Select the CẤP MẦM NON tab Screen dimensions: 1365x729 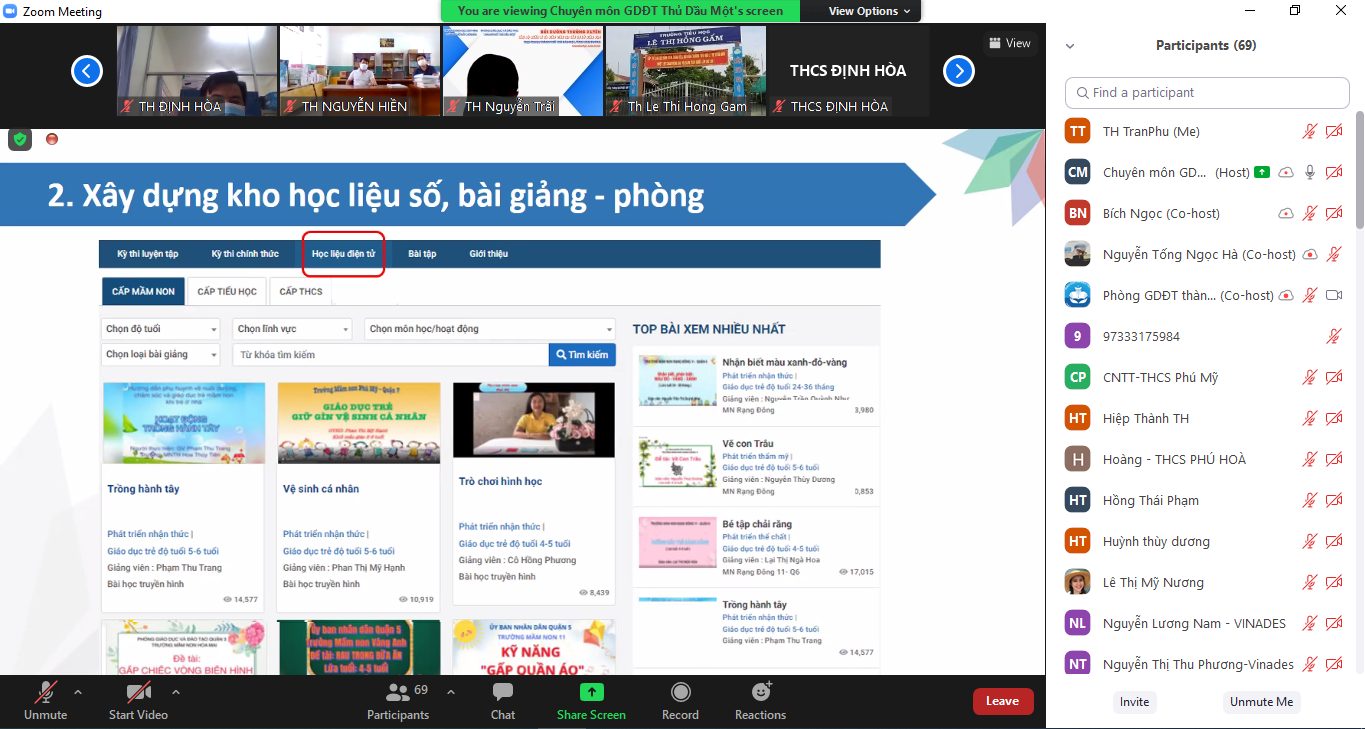click(143, 291)
